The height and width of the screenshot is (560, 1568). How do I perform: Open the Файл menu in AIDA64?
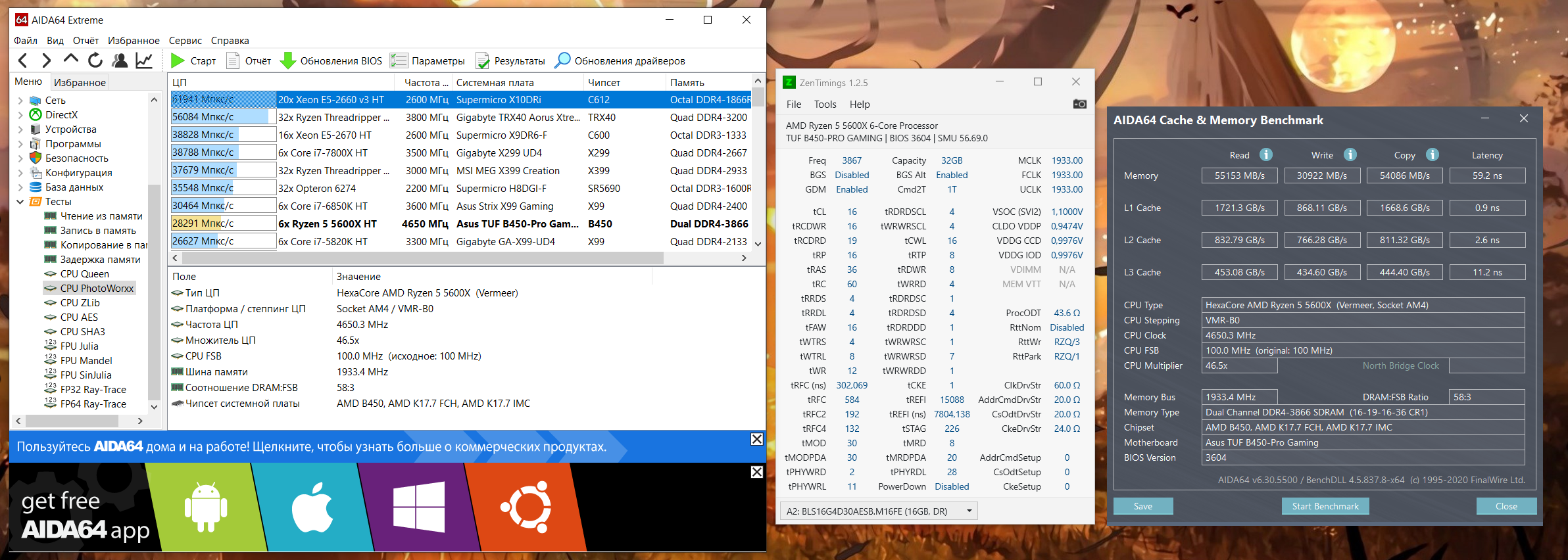coord(26,41)
